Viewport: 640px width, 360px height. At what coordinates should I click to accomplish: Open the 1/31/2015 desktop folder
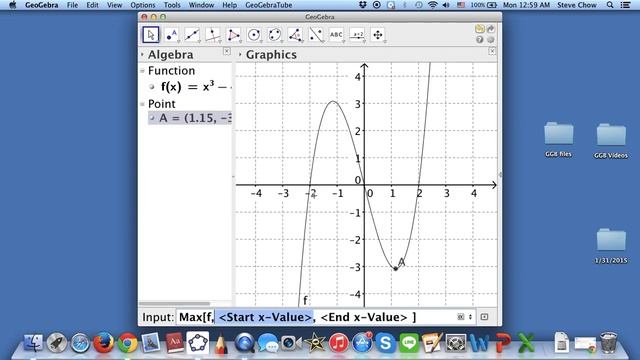[611, 246]
